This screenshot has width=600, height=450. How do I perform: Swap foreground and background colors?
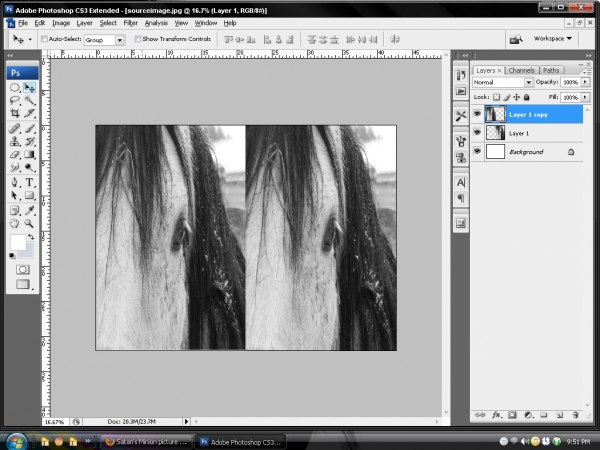[31, 237]
